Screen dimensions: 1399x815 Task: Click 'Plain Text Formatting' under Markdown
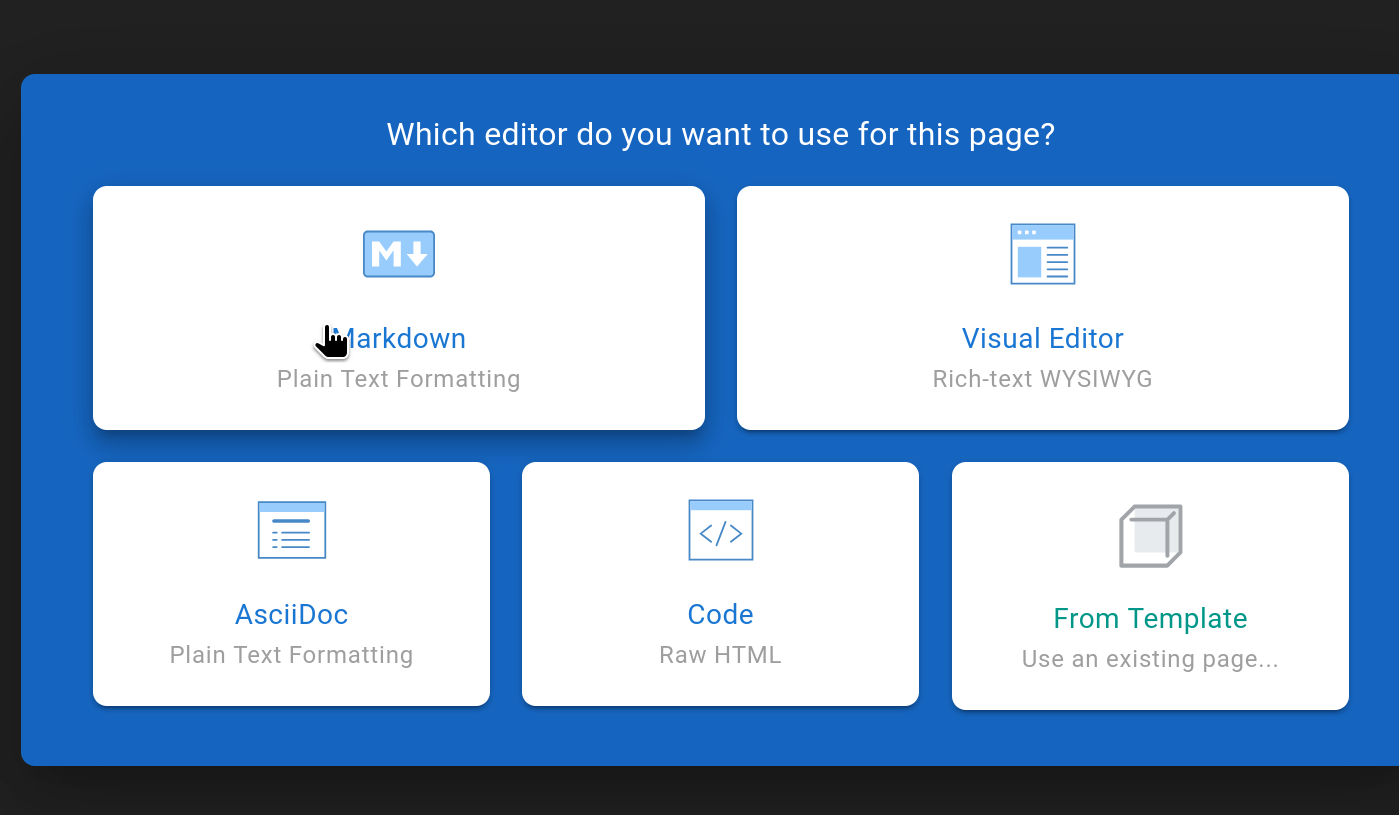tap(399, 379)
